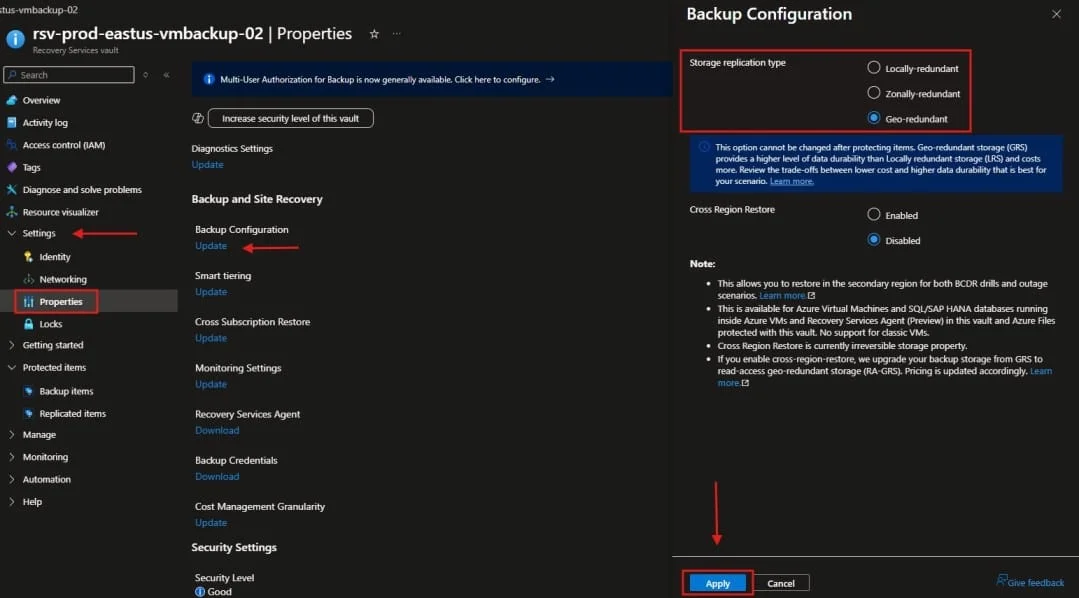Click Update under Smart tiering
This screenshot has width=1079, height=598.
[211, 292]
